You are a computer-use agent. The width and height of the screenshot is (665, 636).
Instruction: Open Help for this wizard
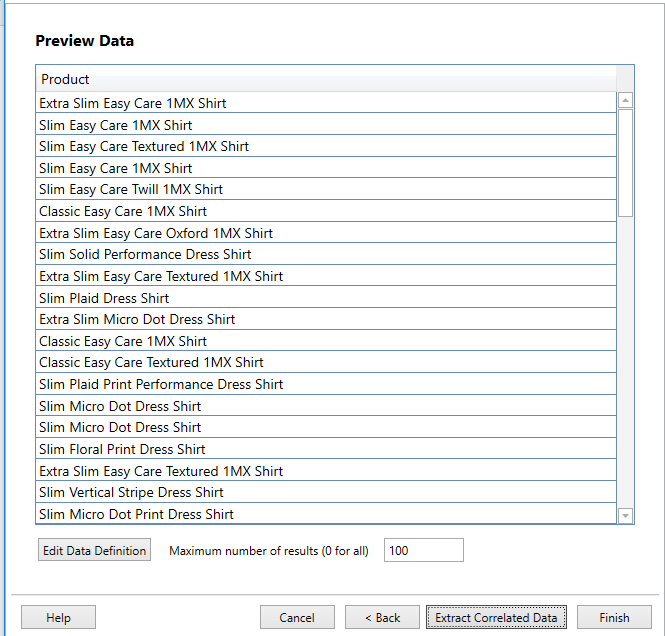(58, 618)
